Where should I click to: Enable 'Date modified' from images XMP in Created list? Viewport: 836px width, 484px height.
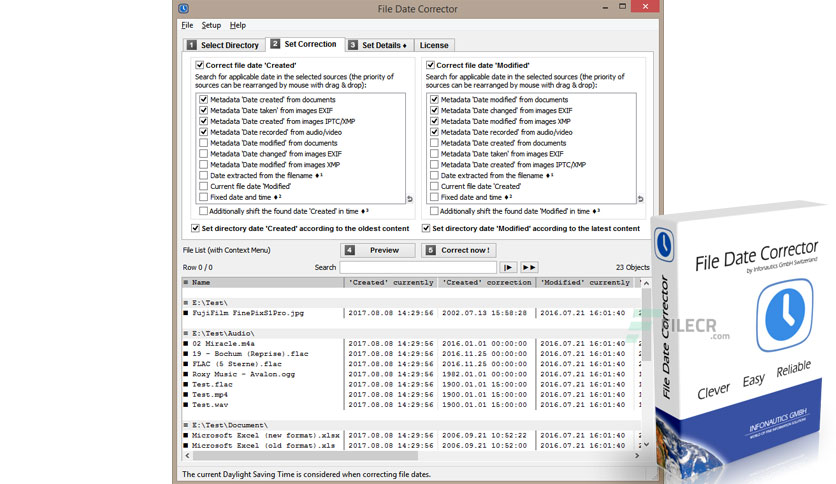tap(203, 165)
